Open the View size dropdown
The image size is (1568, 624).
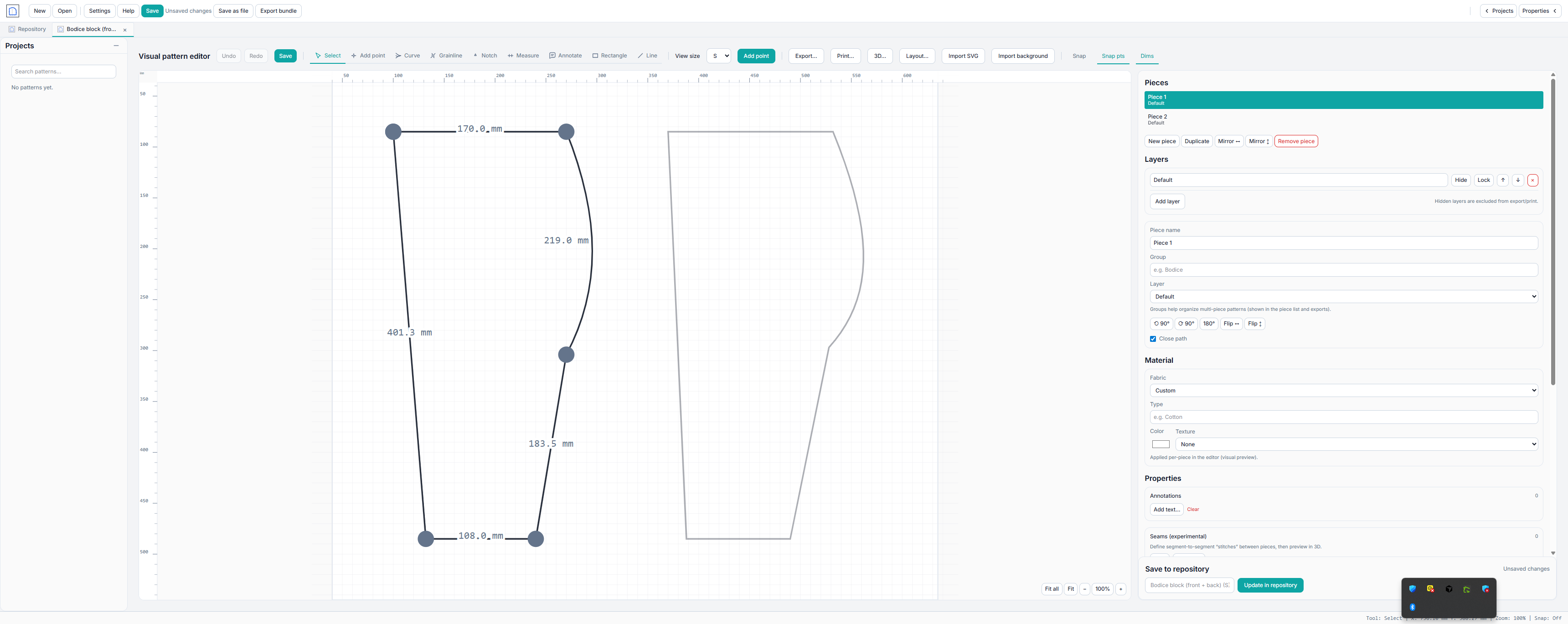(718, 56)
